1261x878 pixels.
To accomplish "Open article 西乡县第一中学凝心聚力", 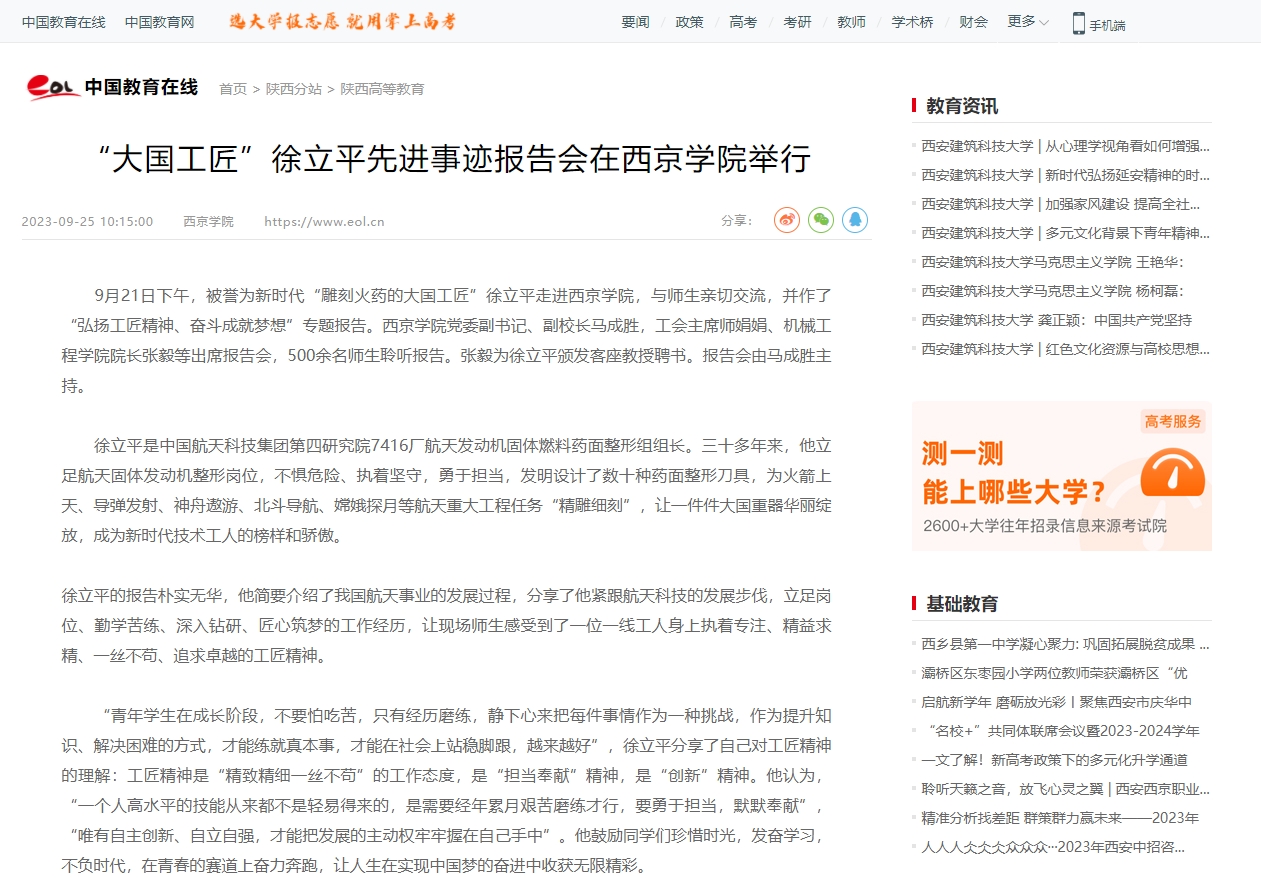I will pos(1066,644).
